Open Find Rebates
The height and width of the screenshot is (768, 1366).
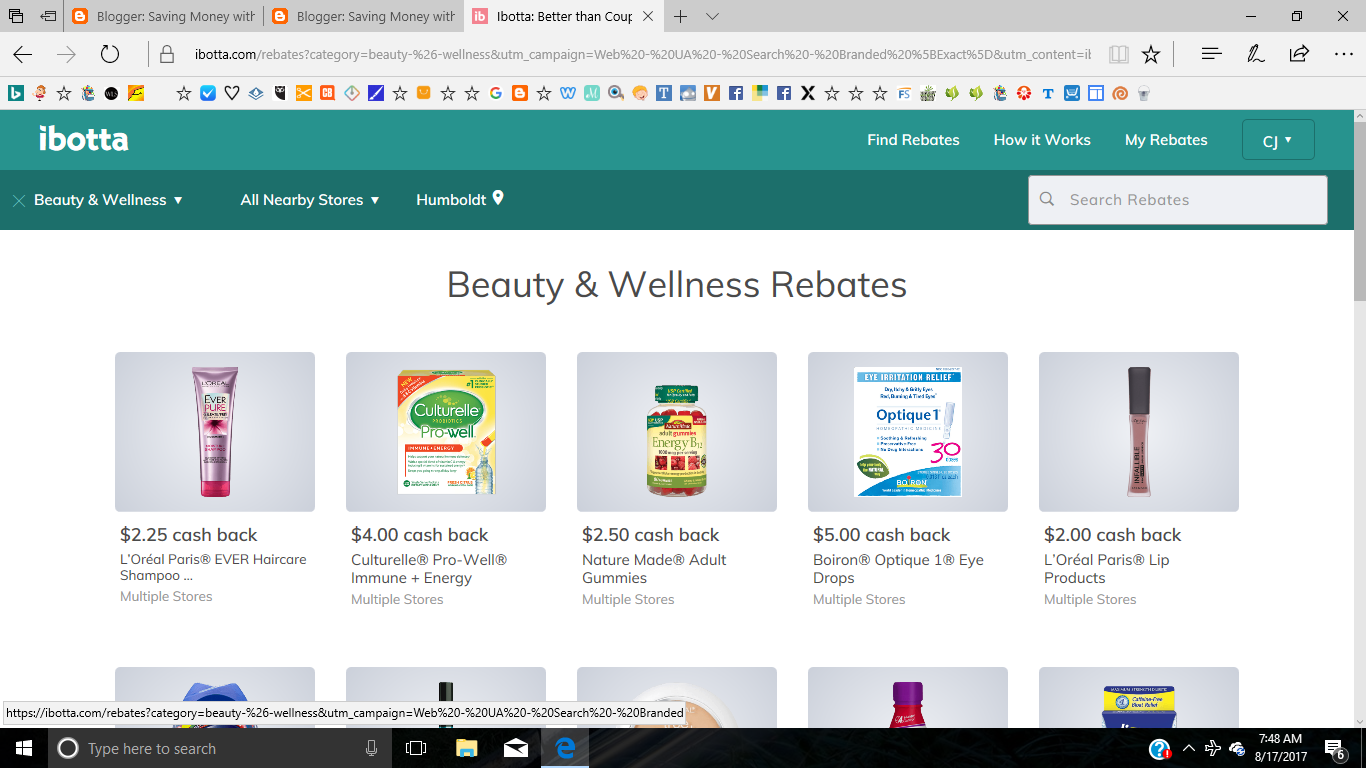(913, 140)
